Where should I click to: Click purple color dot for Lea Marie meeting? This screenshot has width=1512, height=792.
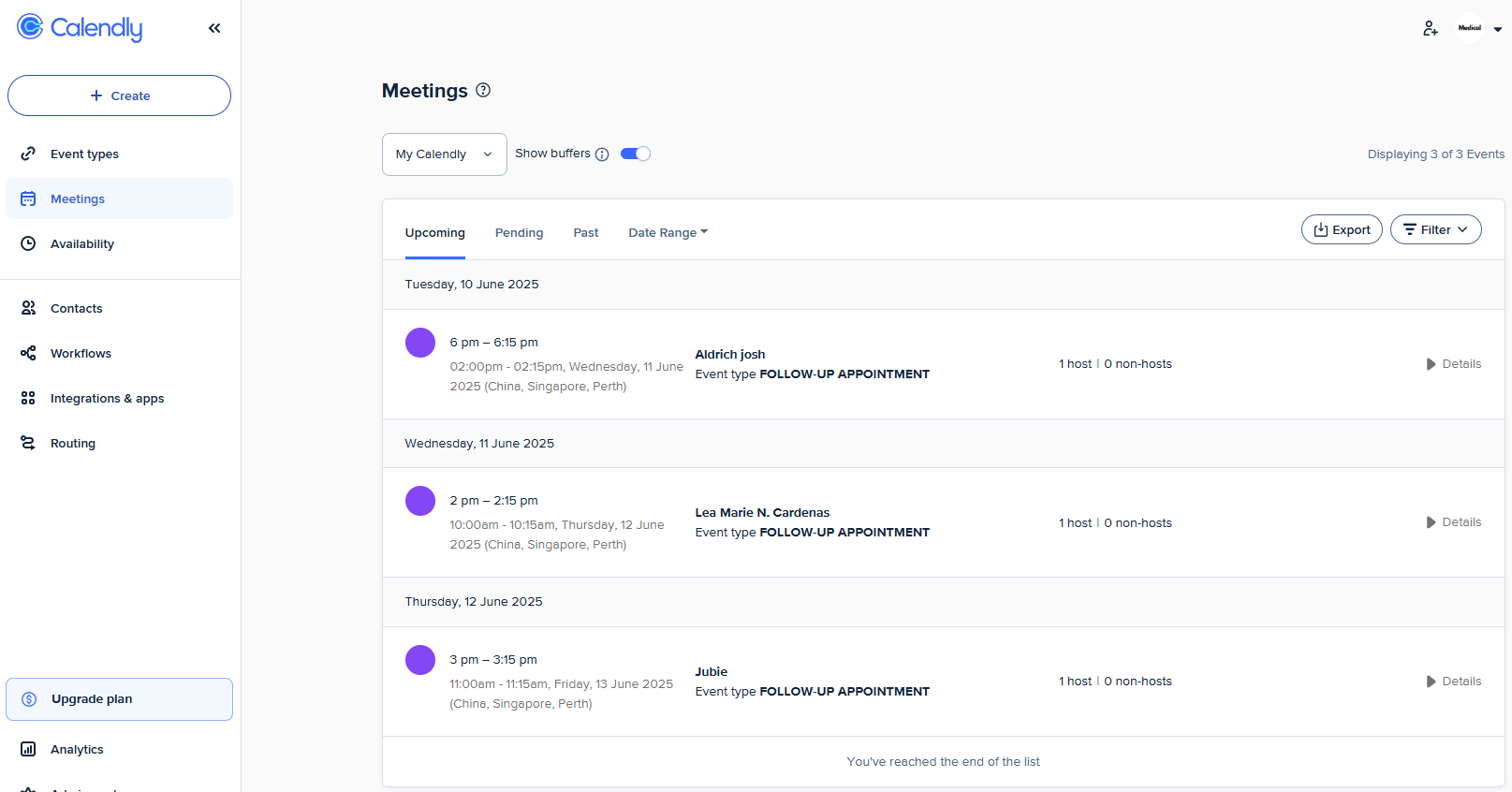click(x=420, y=501)
